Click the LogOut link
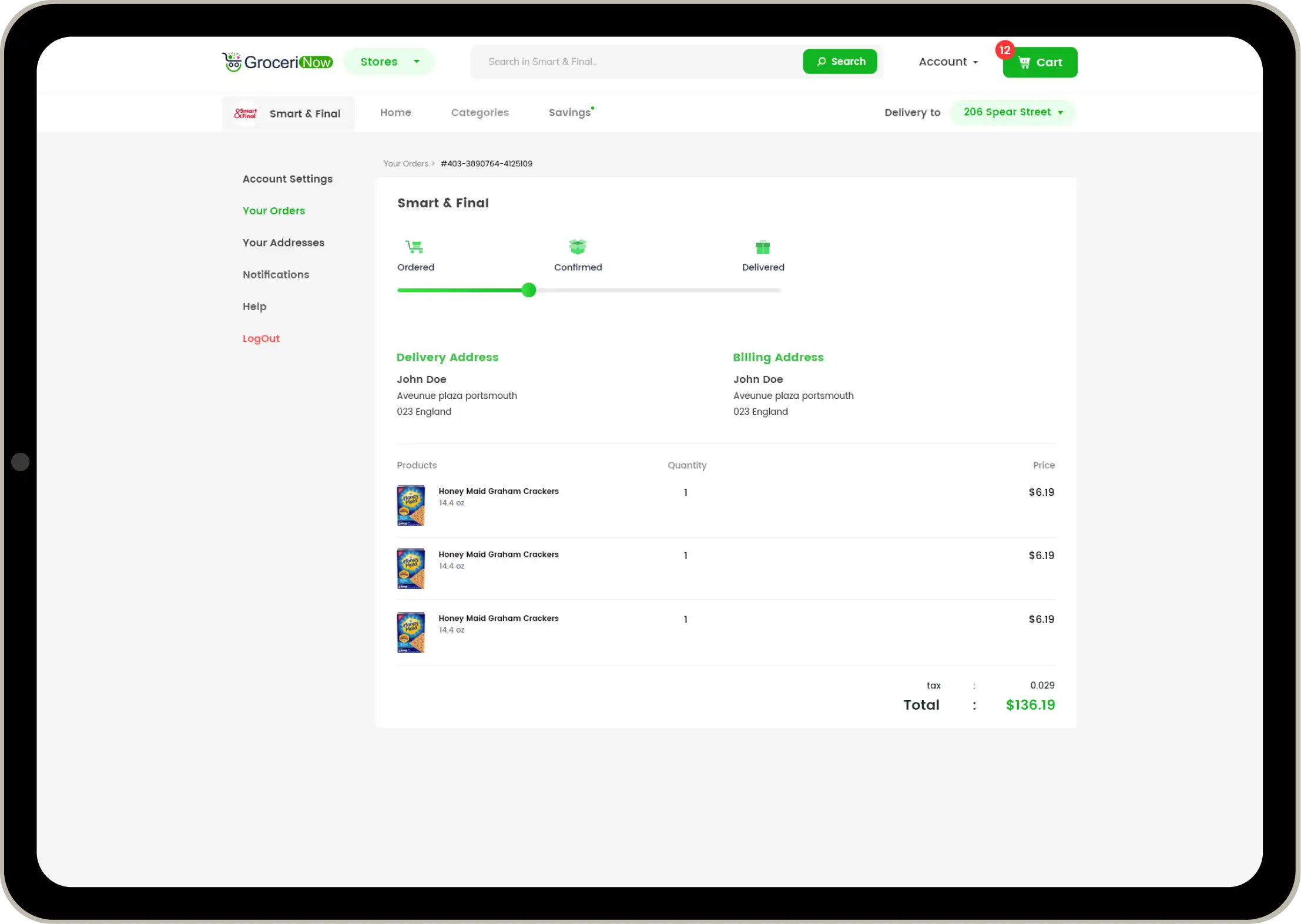 (x=261, y=338)
